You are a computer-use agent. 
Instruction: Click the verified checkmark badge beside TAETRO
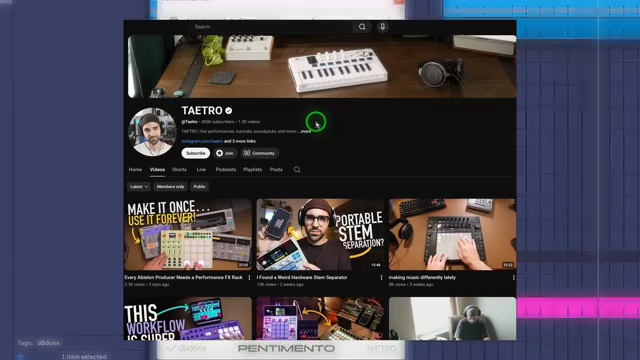pos(229,111)
